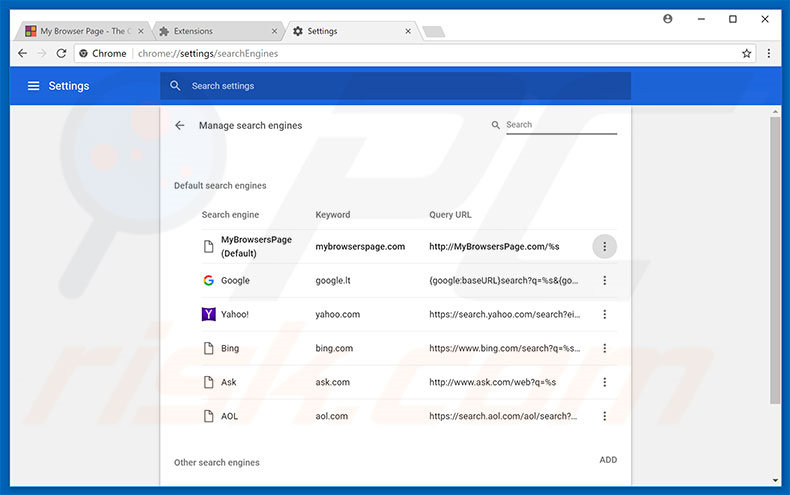Image resolution: width=790 pixels, height=495 pixels.
Task: Open Bing row's three-dot menu
Action: (x=605, y=348)
